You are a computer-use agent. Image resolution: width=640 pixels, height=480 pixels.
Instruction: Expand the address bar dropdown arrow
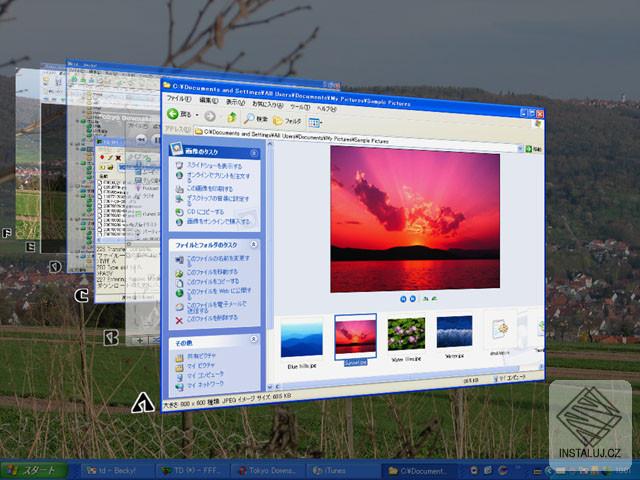(x=520, y=149)
